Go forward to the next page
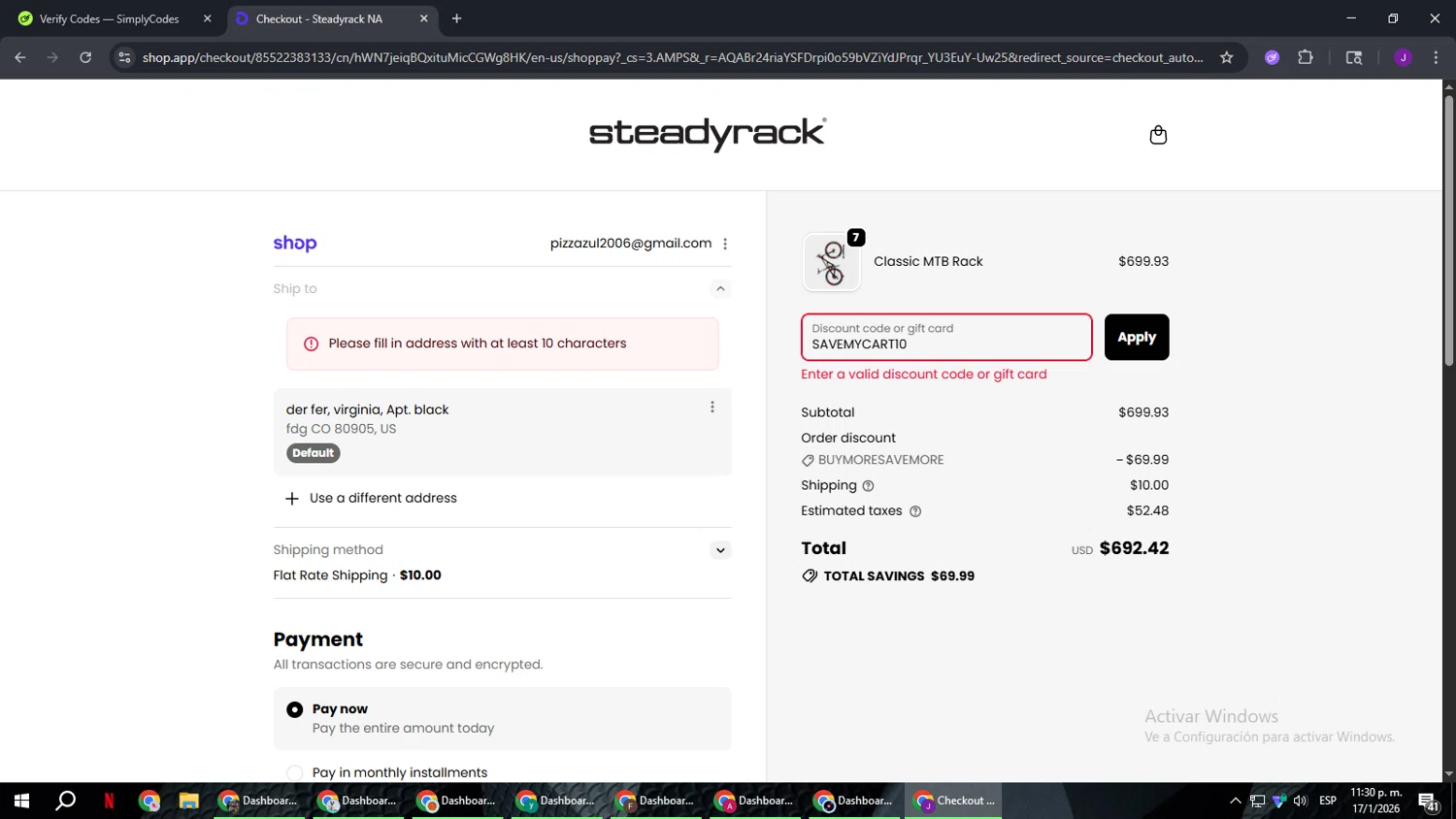Viewport: 1456px width, 819px height. tap(52, 57)
